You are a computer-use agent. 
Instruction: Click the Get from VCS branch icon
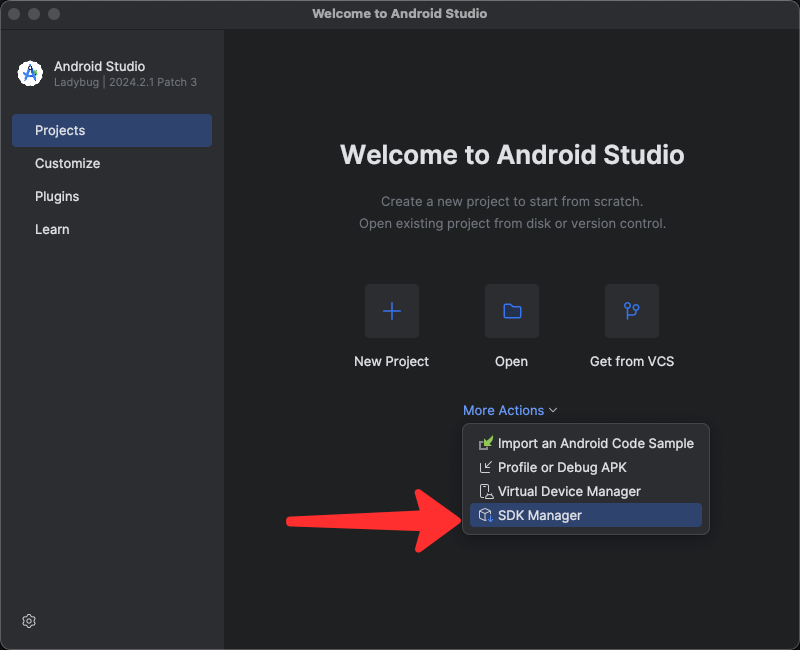tap(632, 311)
